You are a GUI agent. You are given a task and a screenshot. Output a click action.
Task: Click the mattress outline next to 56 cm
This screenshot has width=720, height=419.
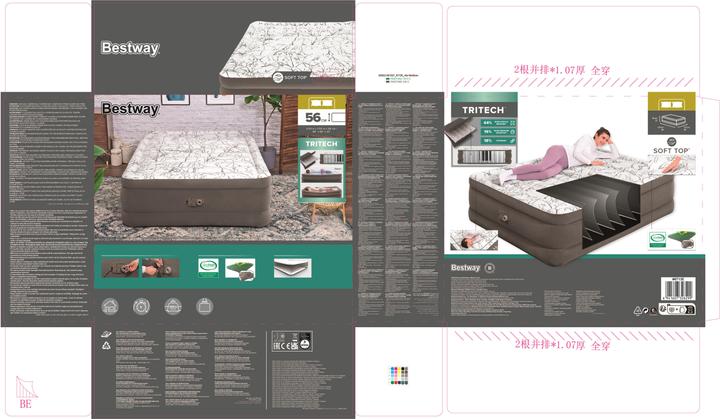pyautogui.click(x=338, y=118)
